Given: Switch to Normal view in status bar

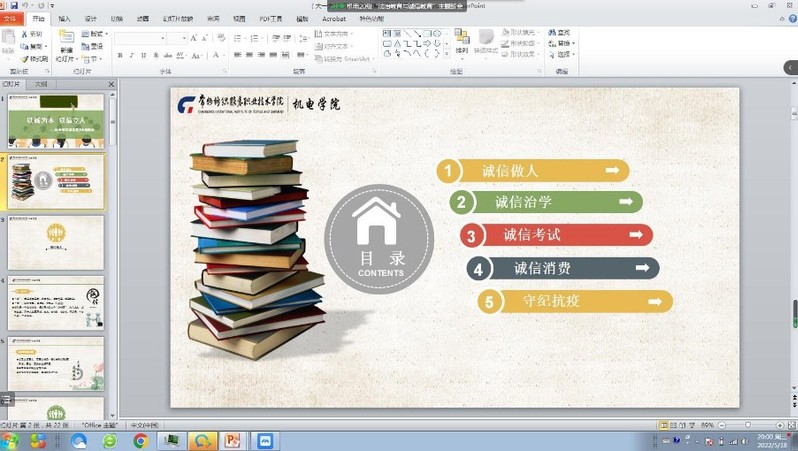Looking at the screenshot, I should pyautogui.click(x=664, y=425).
